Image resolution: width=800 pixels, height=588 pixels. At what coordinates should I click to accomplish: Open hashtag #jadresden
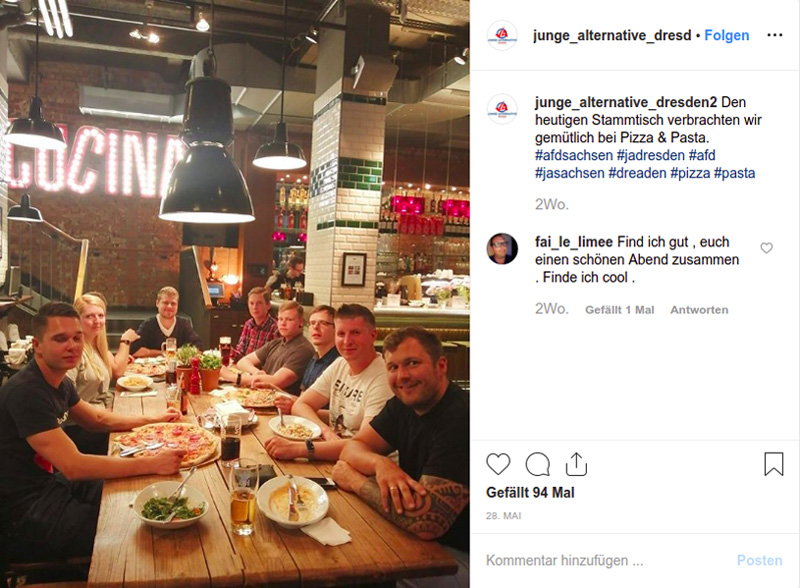point(651,155)
